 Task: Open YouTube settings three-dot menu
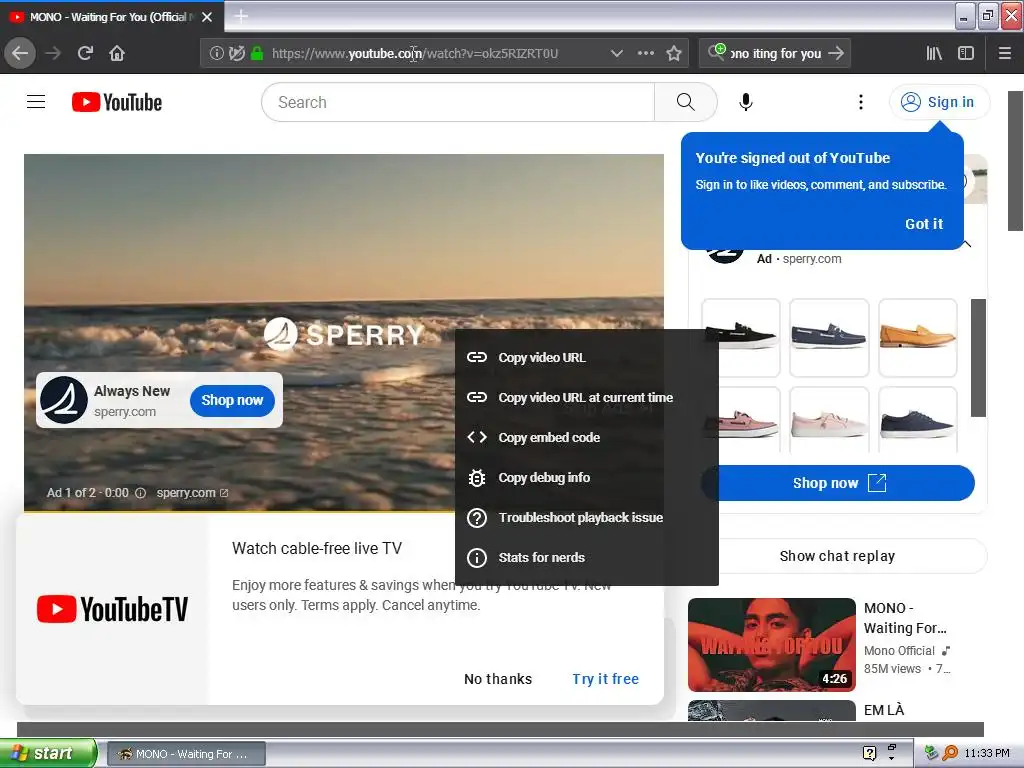point(861,102)
